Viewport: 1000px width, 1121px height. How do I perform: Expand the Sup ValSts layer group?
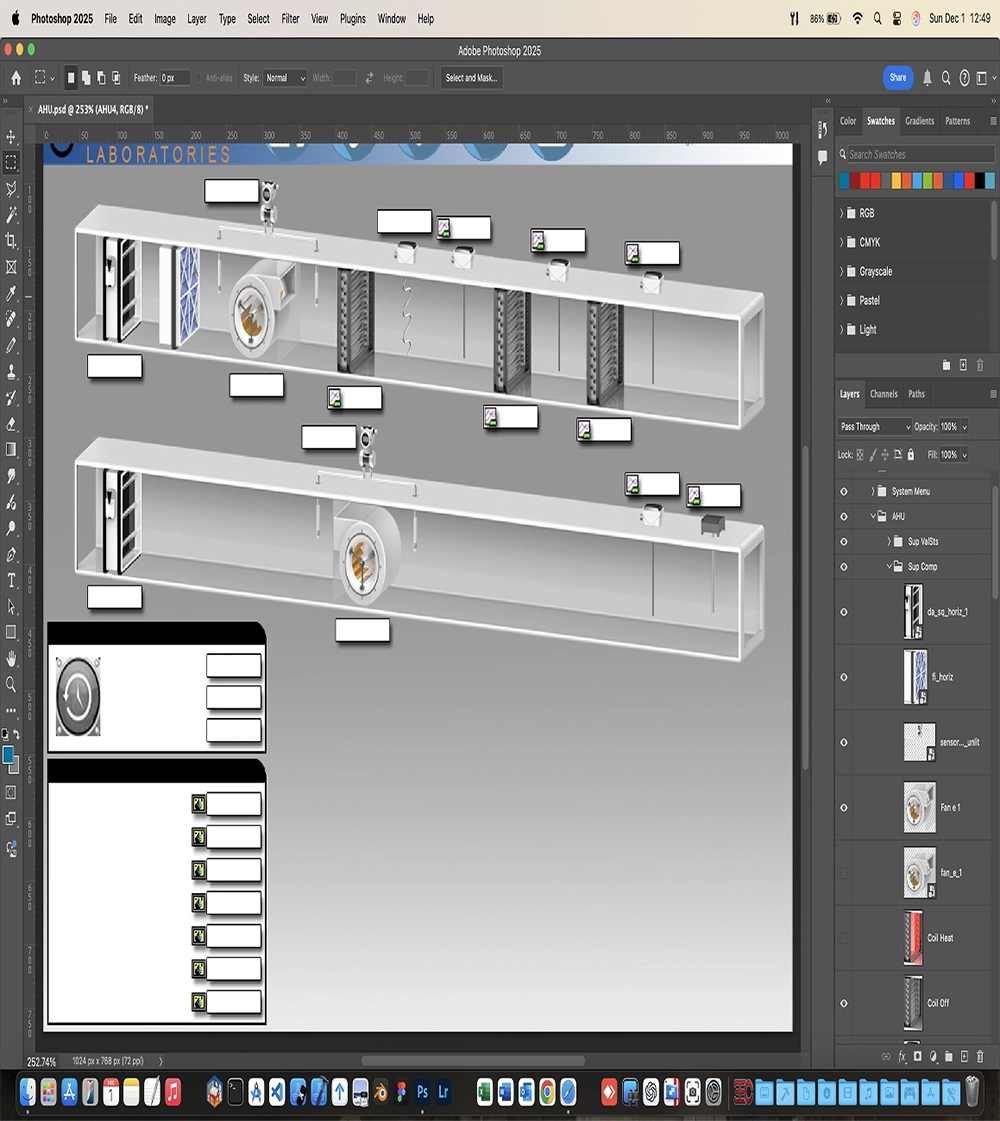pyautogui.click(x=888, y=541)
